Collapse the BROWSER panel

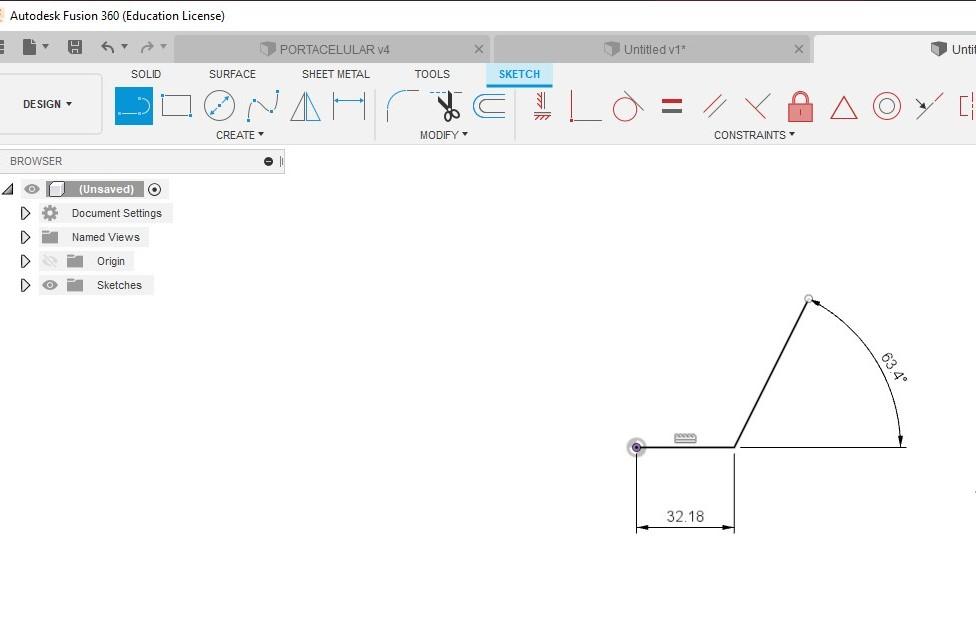[268, 161]
